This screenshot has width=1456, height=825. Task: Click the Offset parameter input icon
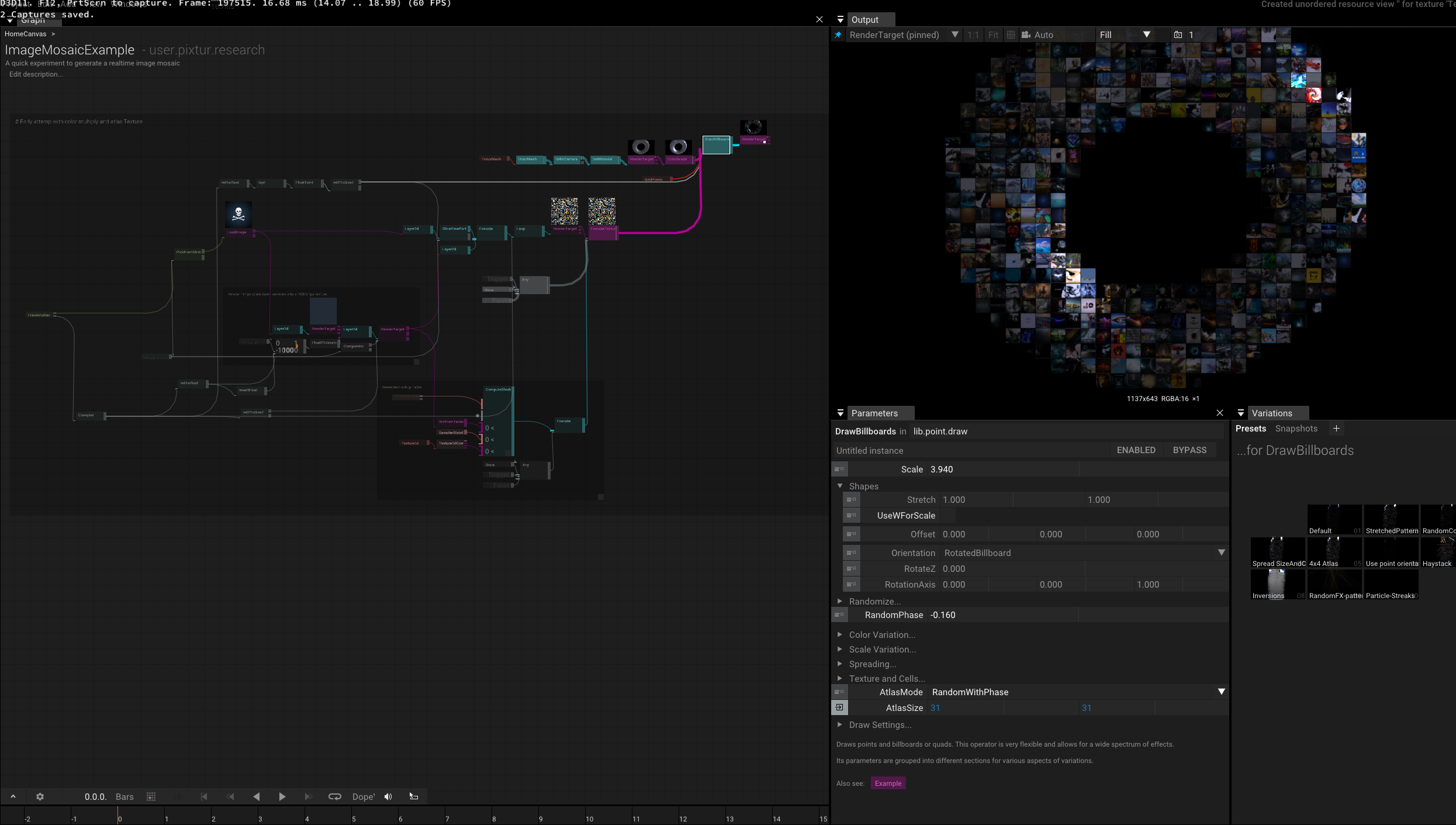coord(852,534)
